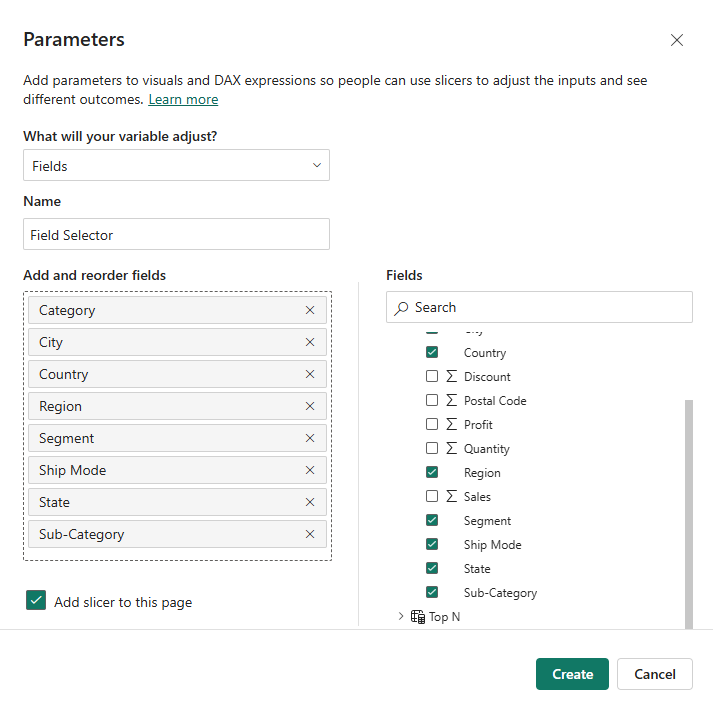Viewport: 713px width, 709px height.
Task: Click the Profit field name
Action: (478, 425)
